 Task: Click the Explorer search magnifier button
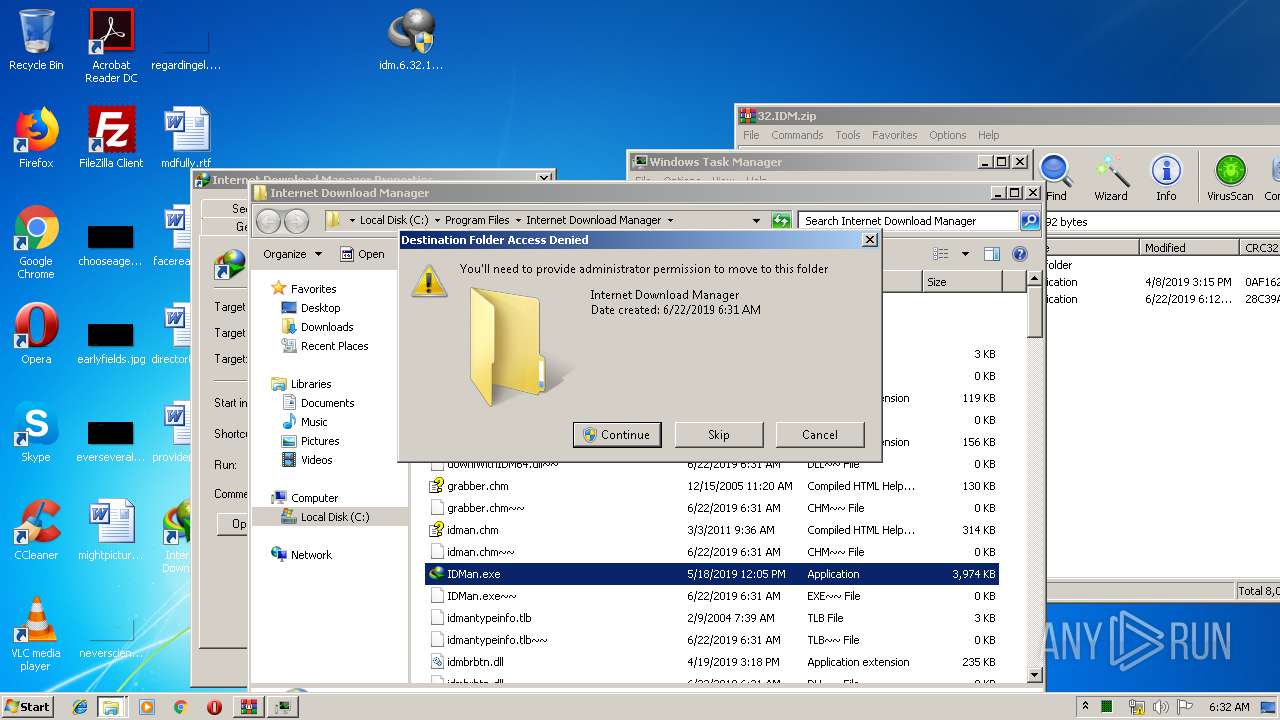coord(1029,221)
